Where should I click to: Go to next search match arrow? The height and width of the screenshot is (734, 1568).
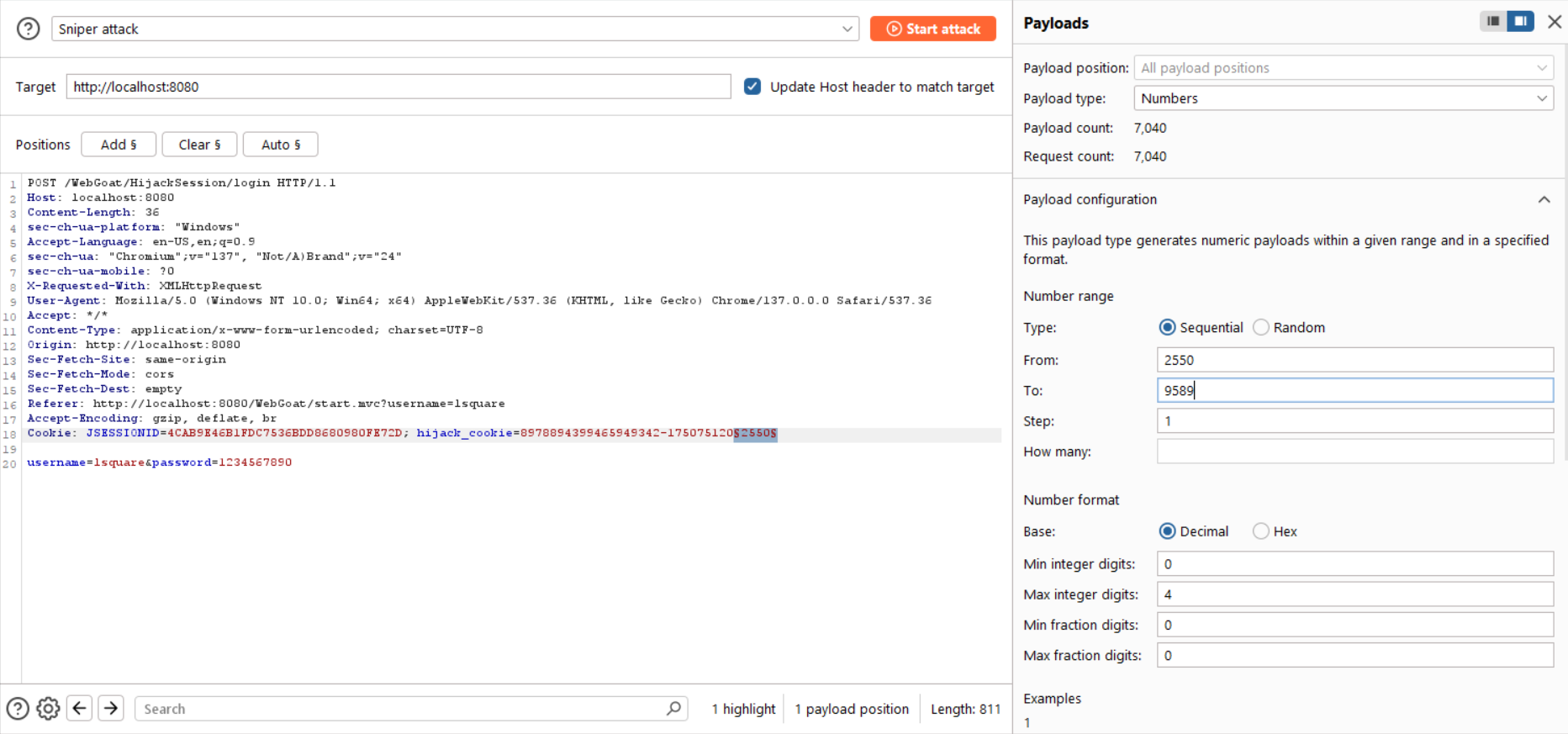click(111, 709)
